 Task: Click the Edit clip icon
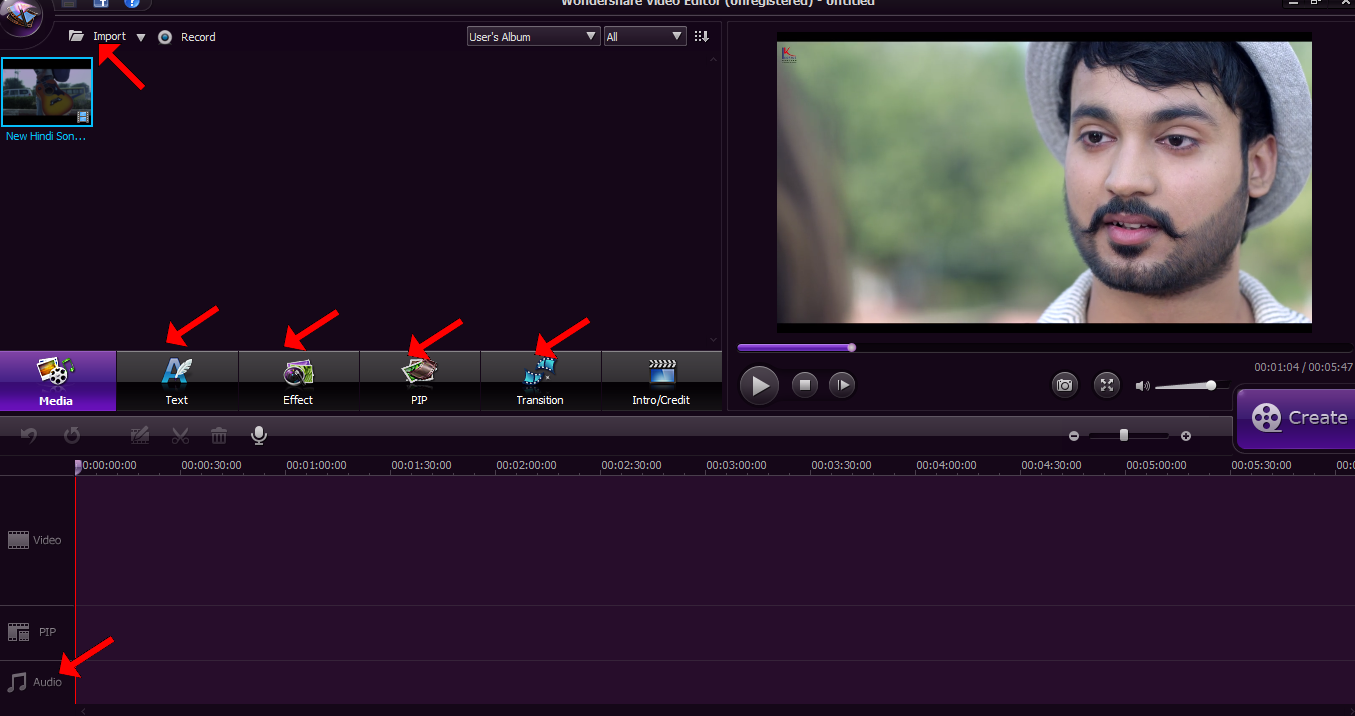tap(140, 435)
